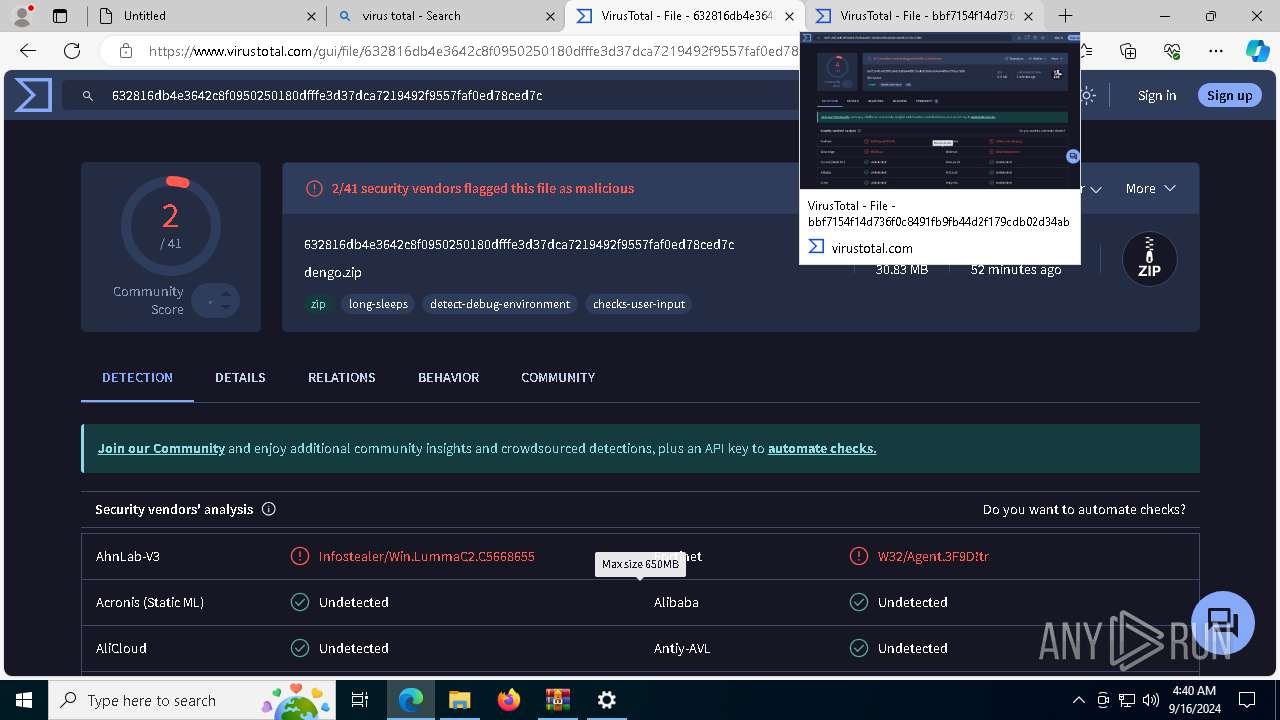Open Edge Settings and more menu
Image resolution: width=1280 pixels, height=720 pixels.
1215,51
